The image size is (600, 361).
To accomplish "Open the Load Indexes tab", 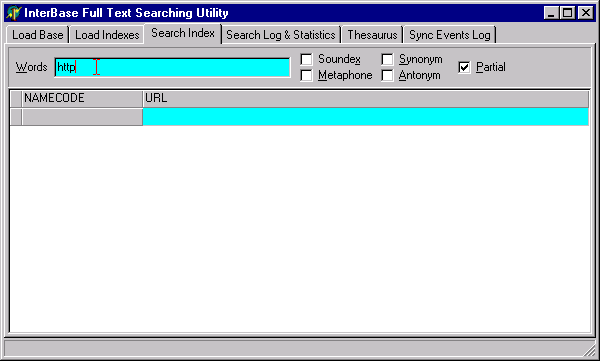I will 107,35.
